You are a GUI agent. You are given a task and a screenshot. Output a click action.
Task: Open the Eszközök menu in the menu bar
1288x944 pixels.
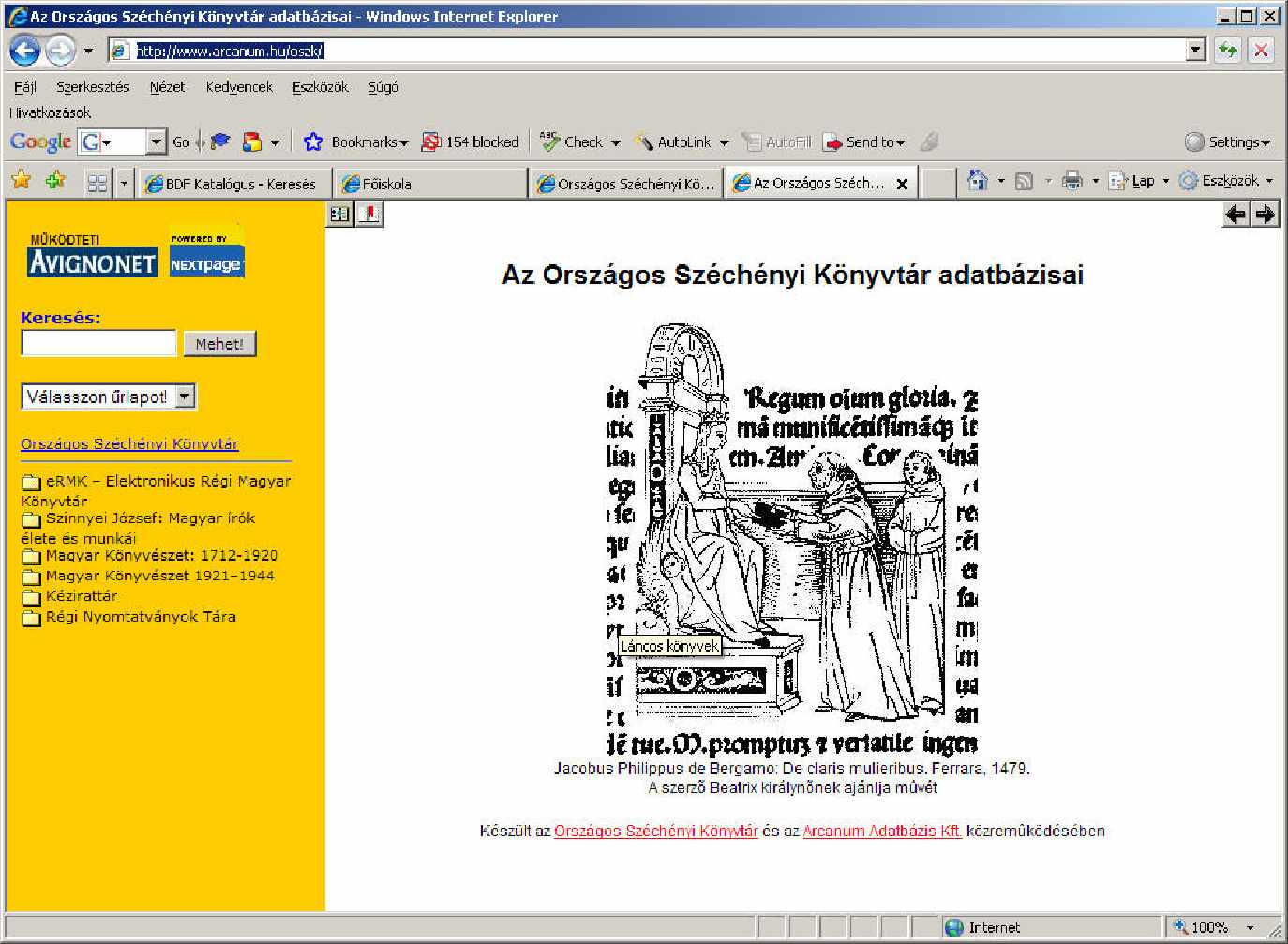(320, 87)
